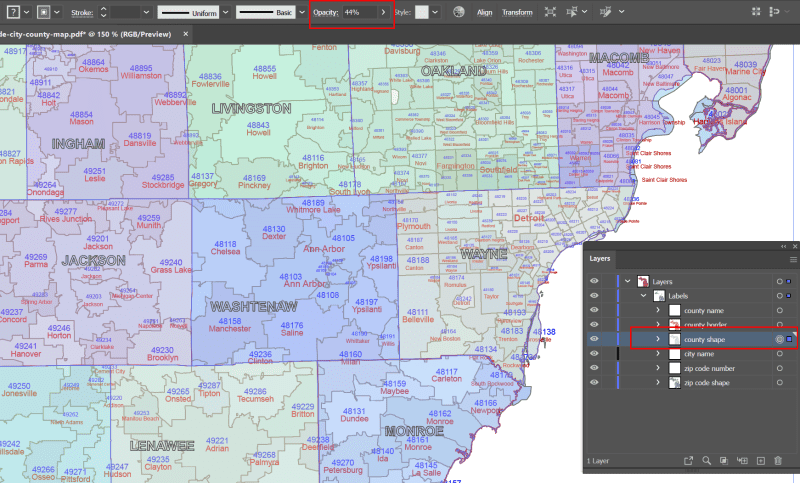The image size is (800, 483).
Task: Collapse the Layers panel with double arrows
Action: [784, 246]
